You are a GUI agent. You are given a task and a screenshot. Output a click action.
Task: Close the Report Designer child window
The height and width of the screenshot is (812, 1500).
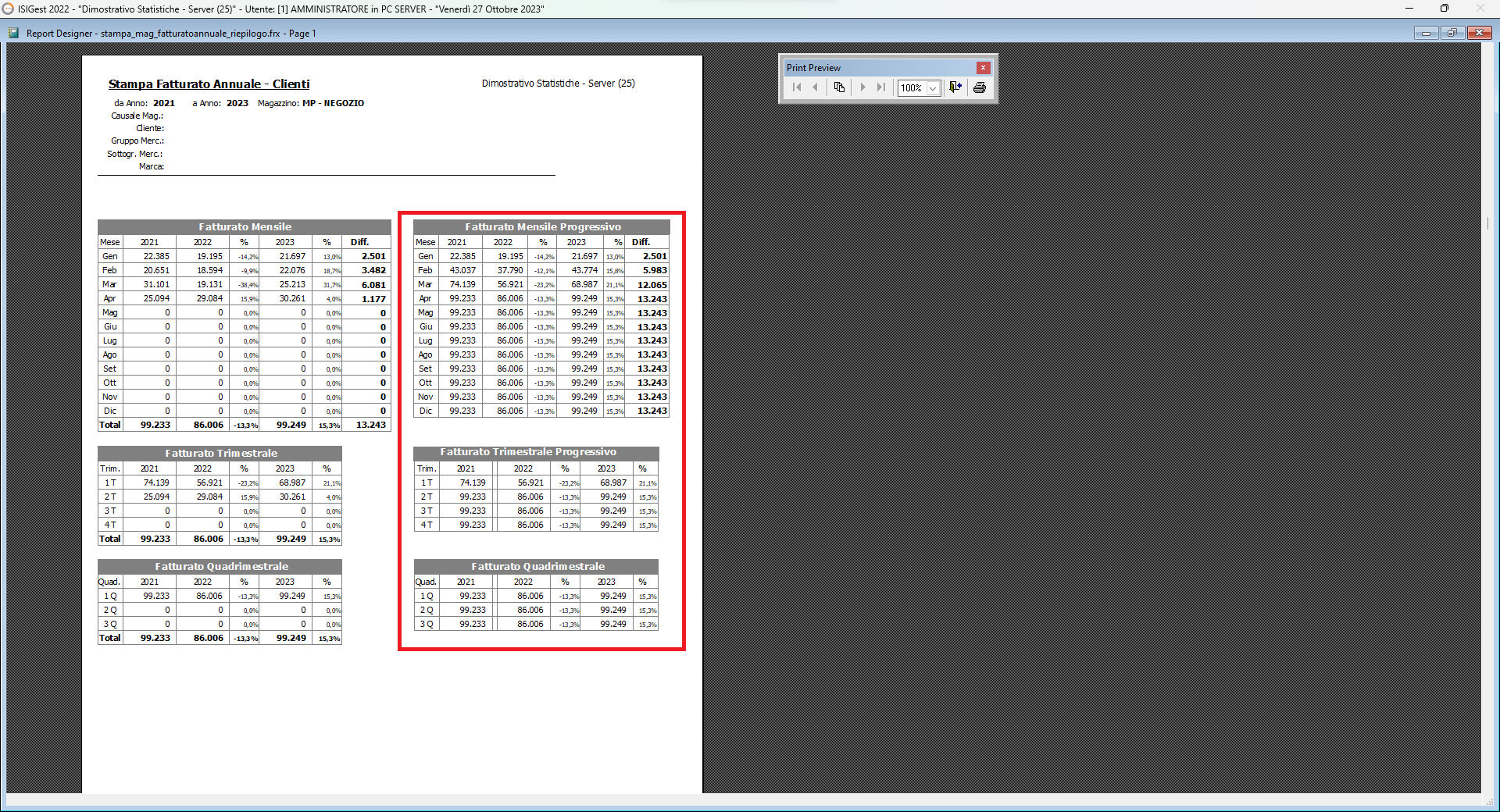1479,33
